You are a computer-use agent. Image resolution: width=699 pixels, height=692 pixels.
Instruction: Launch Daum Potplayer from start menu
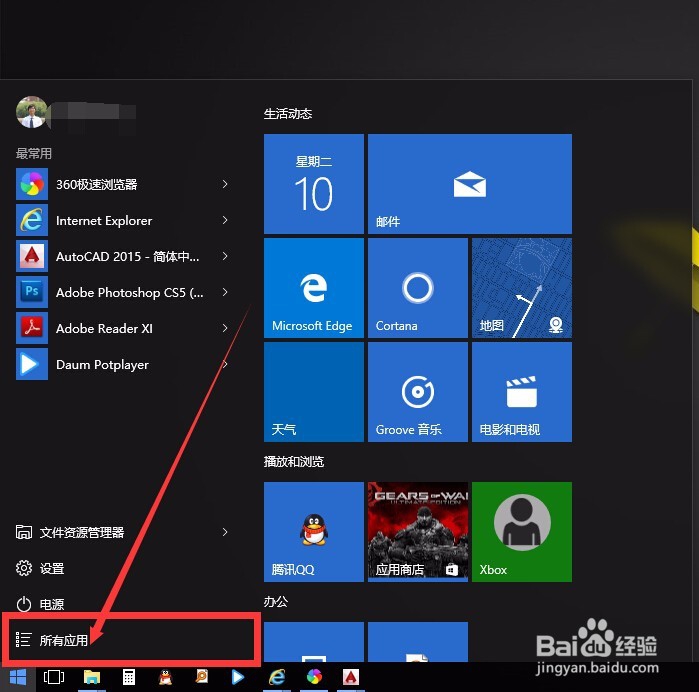coord(121,364)
